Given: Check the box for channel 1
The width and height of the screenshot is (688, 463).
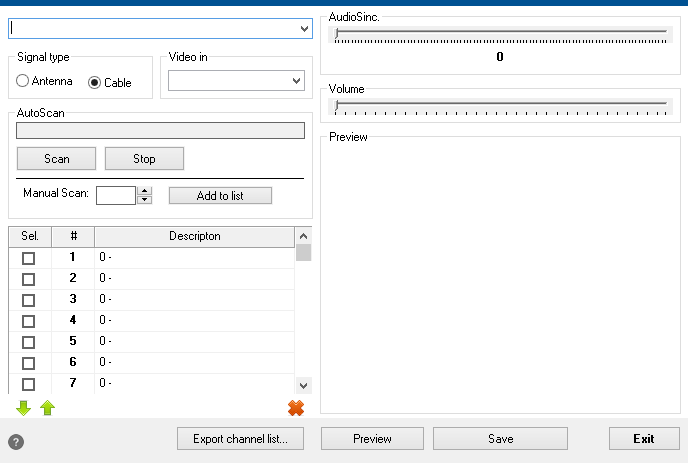Looking at the screenshot, I should click(29, 258).
